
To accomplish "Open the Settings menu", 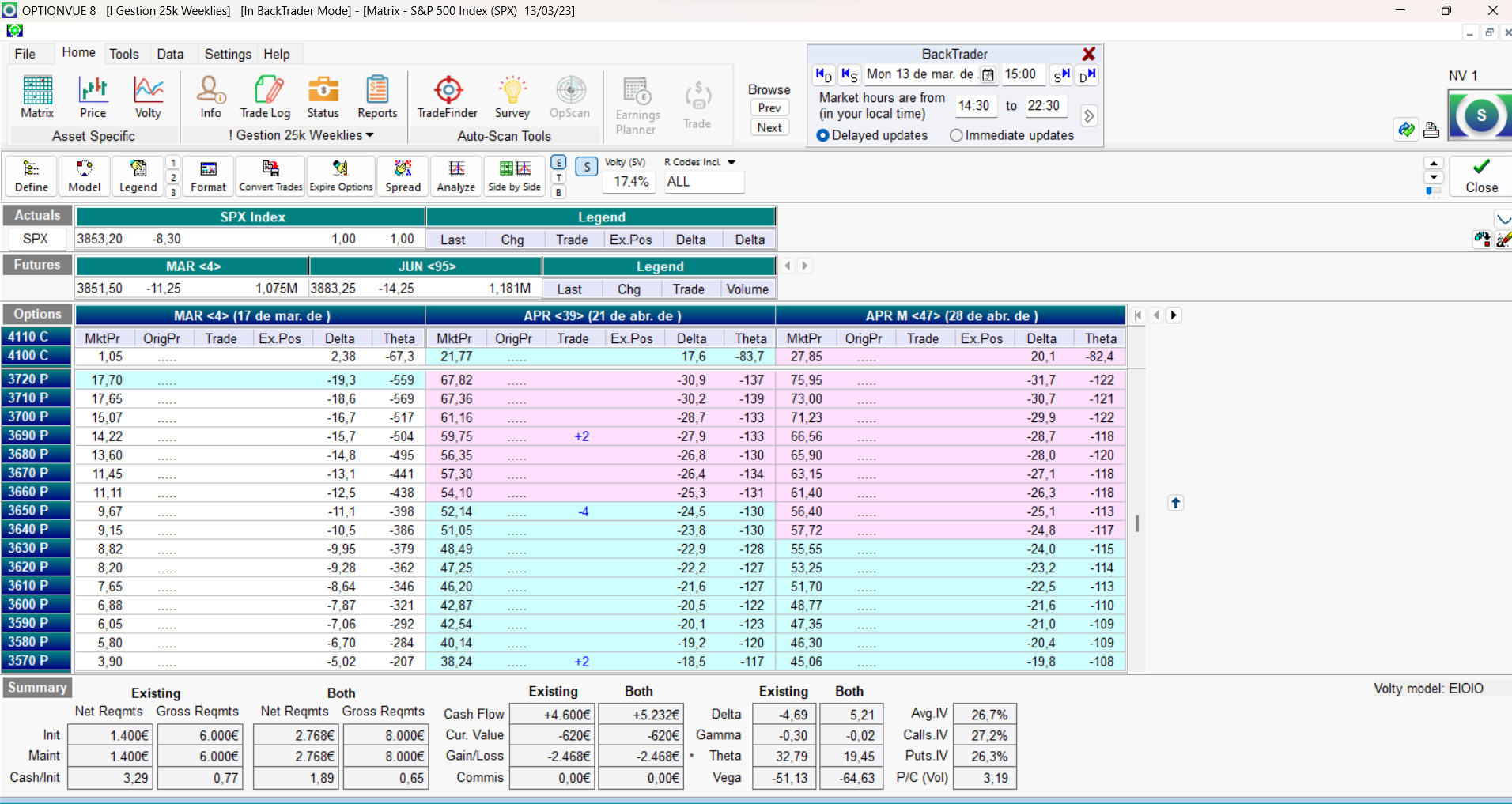I will coord(228,54).
